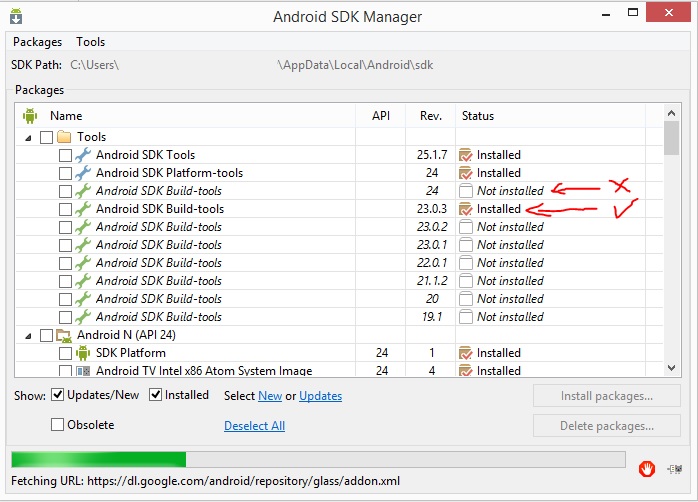Sort by the Name column header
698x502 pixels.
185,116
